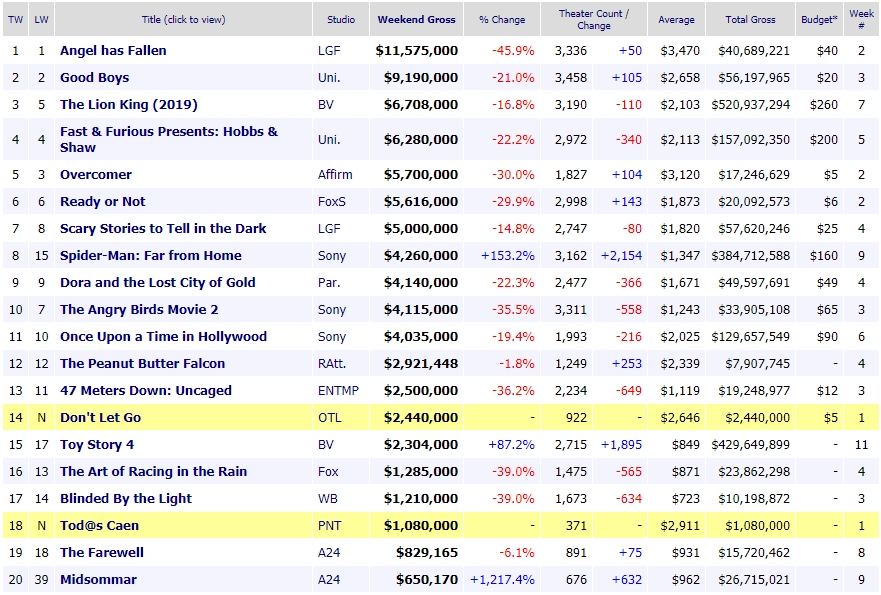Select the $260 budget value

pos(824,105)
